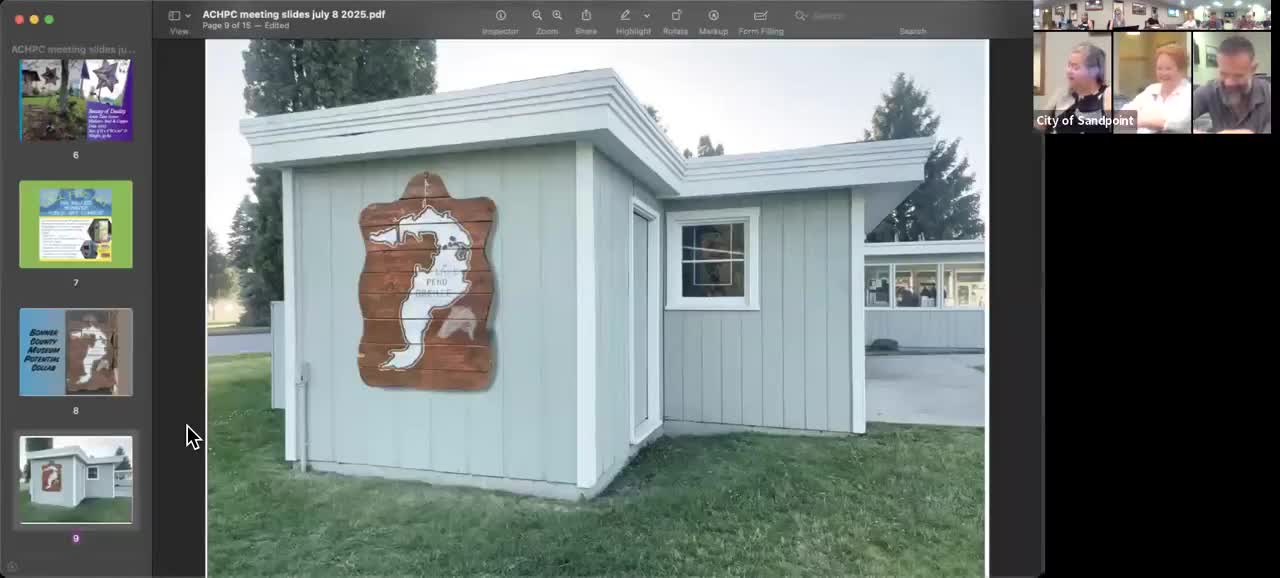The height and width of the screenshot is (578, 1280).
Task: Rotate the page with Rotate button
Action: [676, 15]
